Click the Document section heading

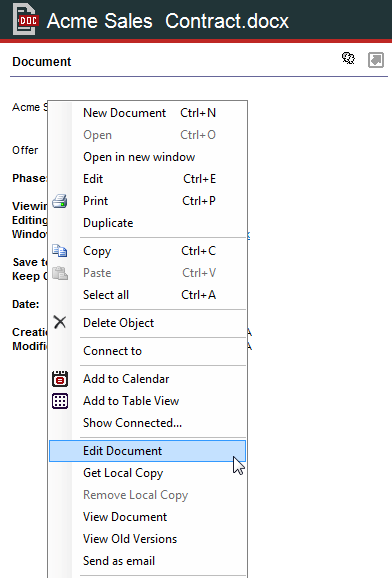click(42, 62)
